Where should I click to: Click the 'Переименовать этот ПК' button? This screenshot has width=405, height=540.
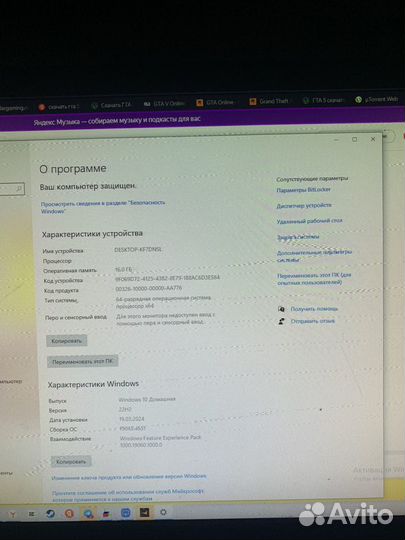(83, 362)
